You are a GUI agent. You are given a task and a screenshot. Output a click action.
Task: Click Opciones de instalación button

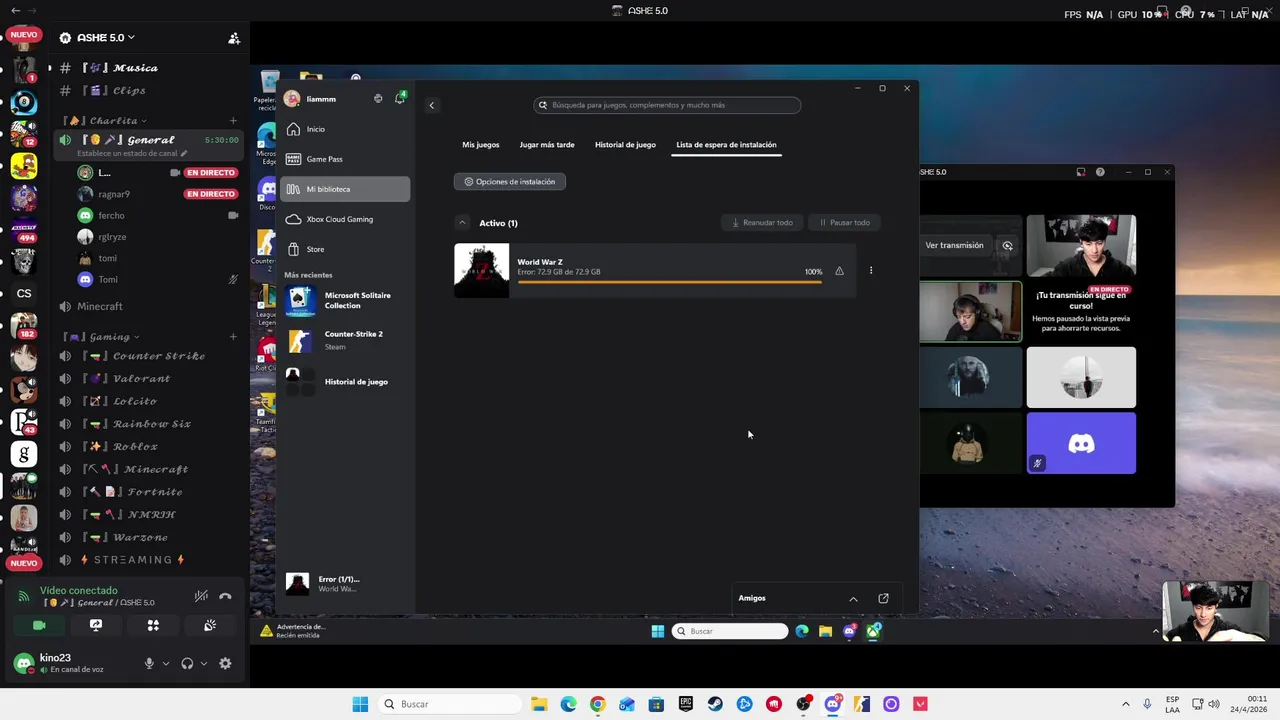pos(510,182)
